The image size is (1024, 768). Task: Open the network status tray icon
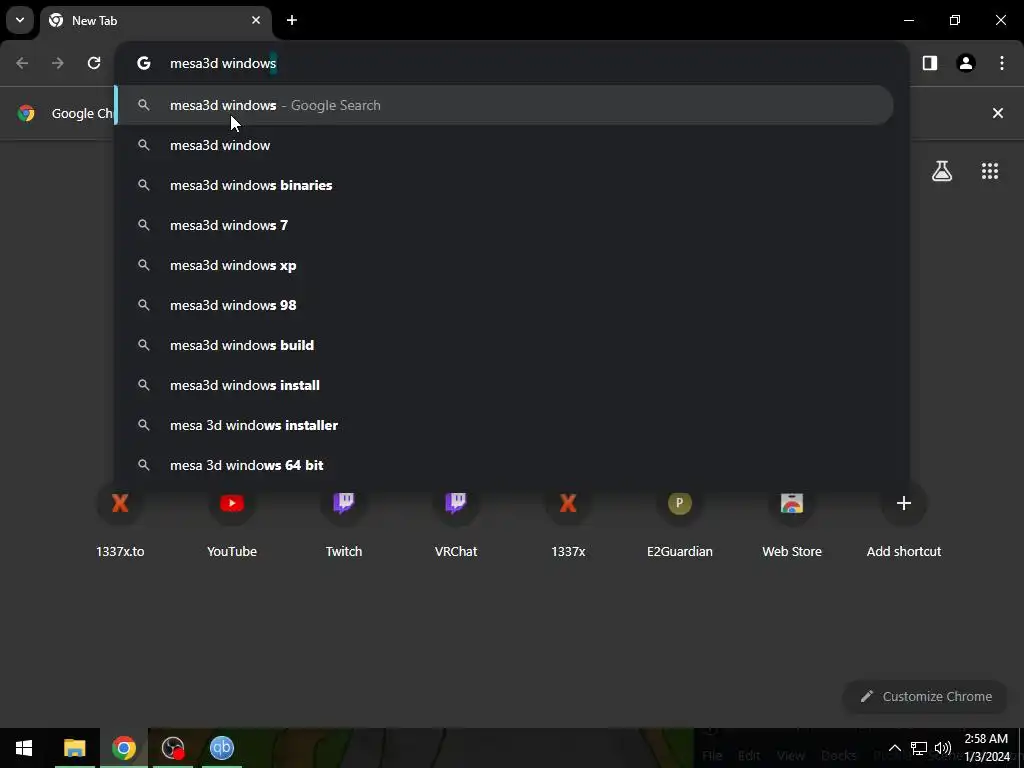(919, 748)
